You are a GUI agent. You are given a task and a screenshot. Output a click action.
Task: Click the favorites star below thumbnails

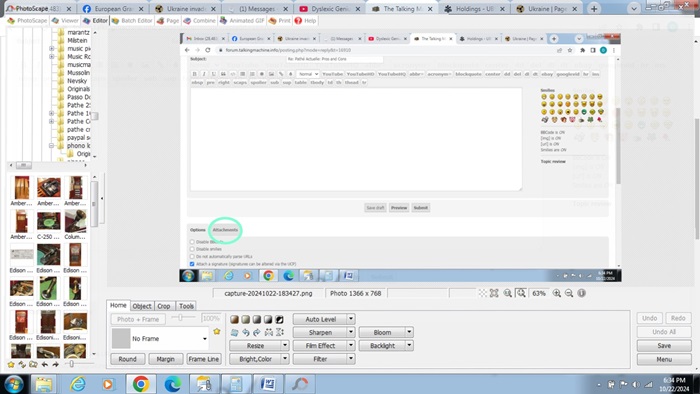(x=11, y=365)
